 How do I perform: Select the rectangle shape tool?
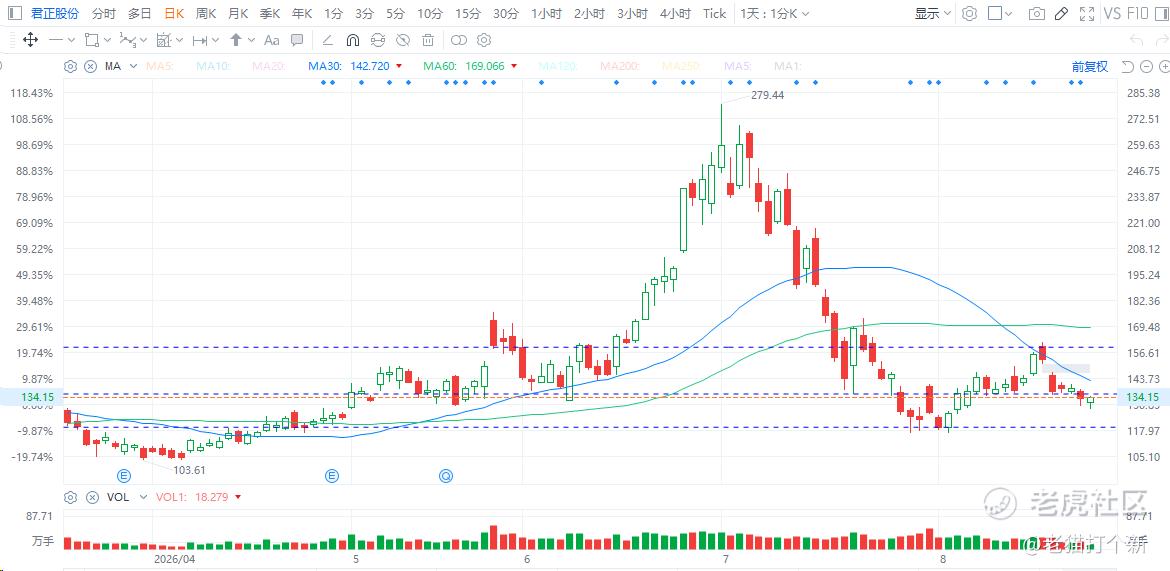pos(92,40)
